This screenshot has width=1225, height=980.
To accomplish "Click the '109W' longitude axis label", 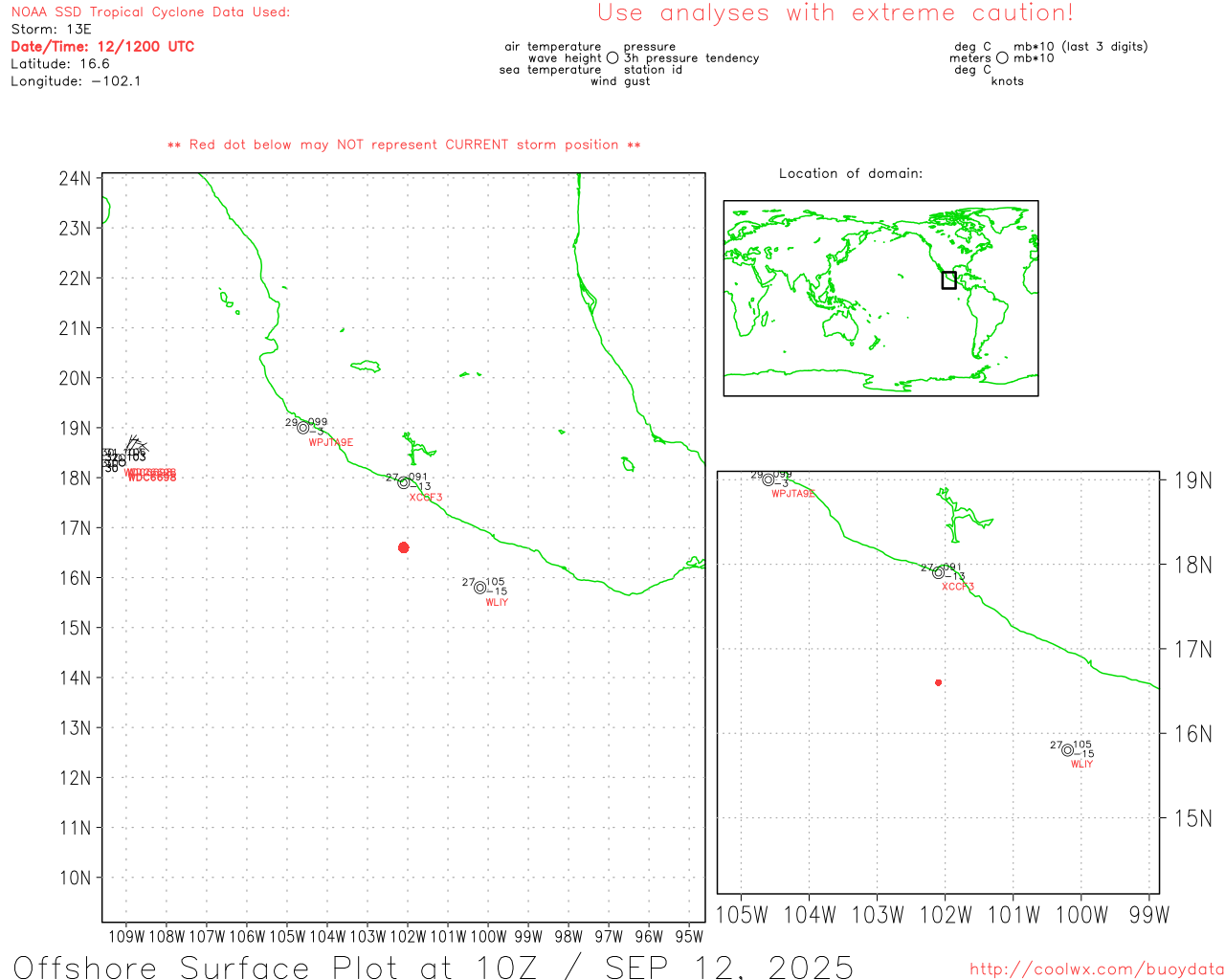I will (x=126, y=936).
